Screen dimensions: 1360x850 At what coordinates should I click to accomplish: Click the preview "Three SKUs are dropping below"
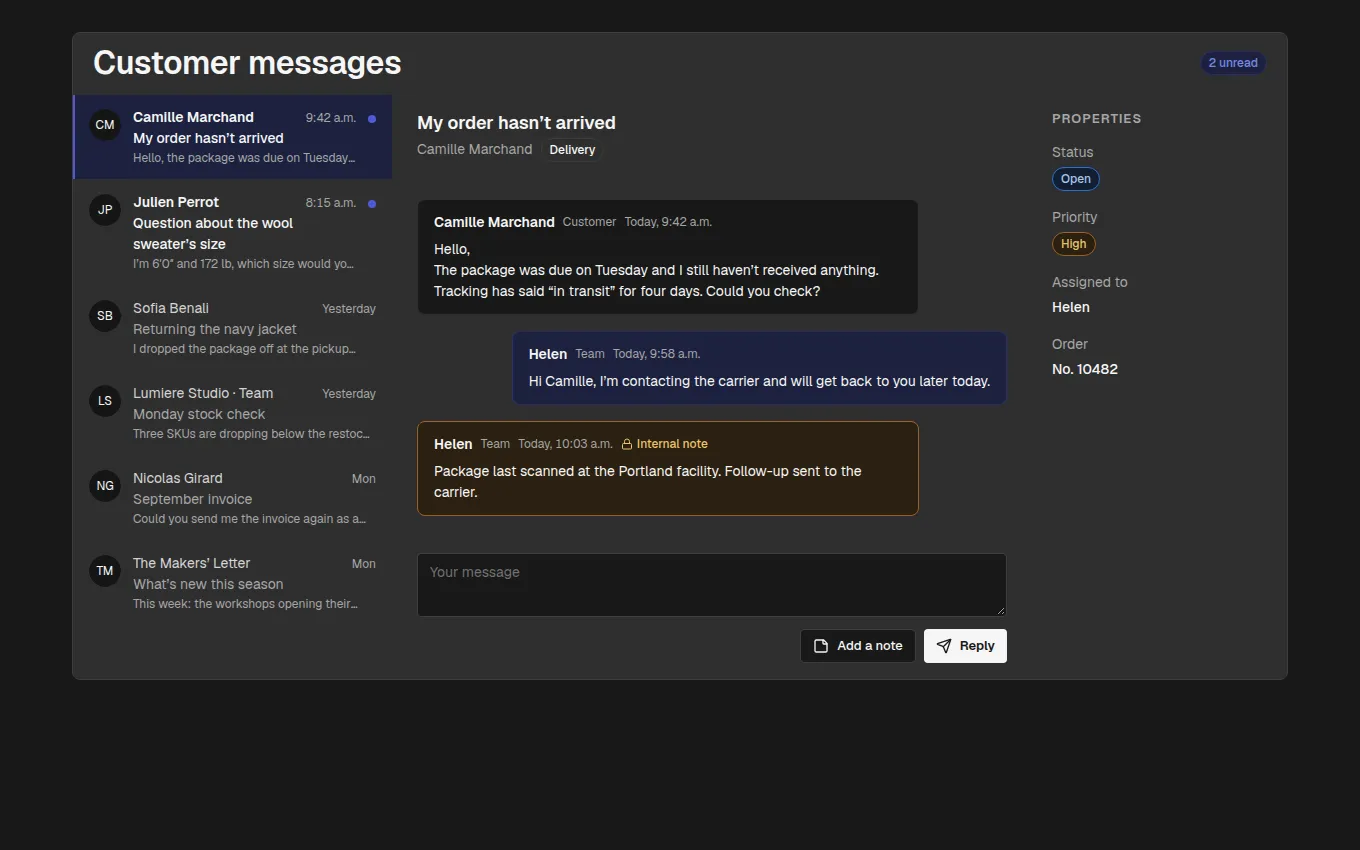(x=251, y=434)
